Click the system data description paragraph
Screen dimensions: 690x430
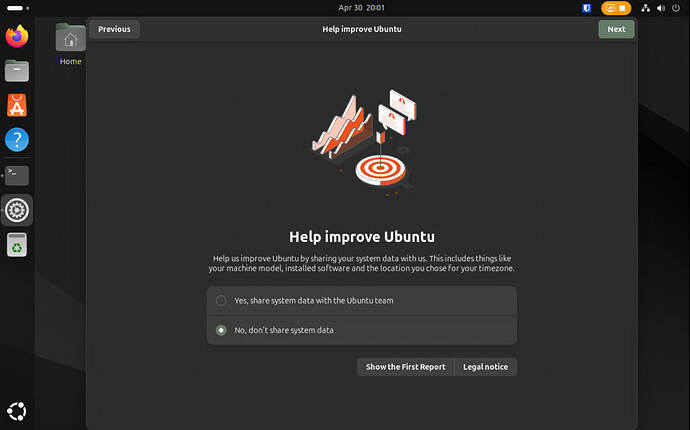pos(362,263)
